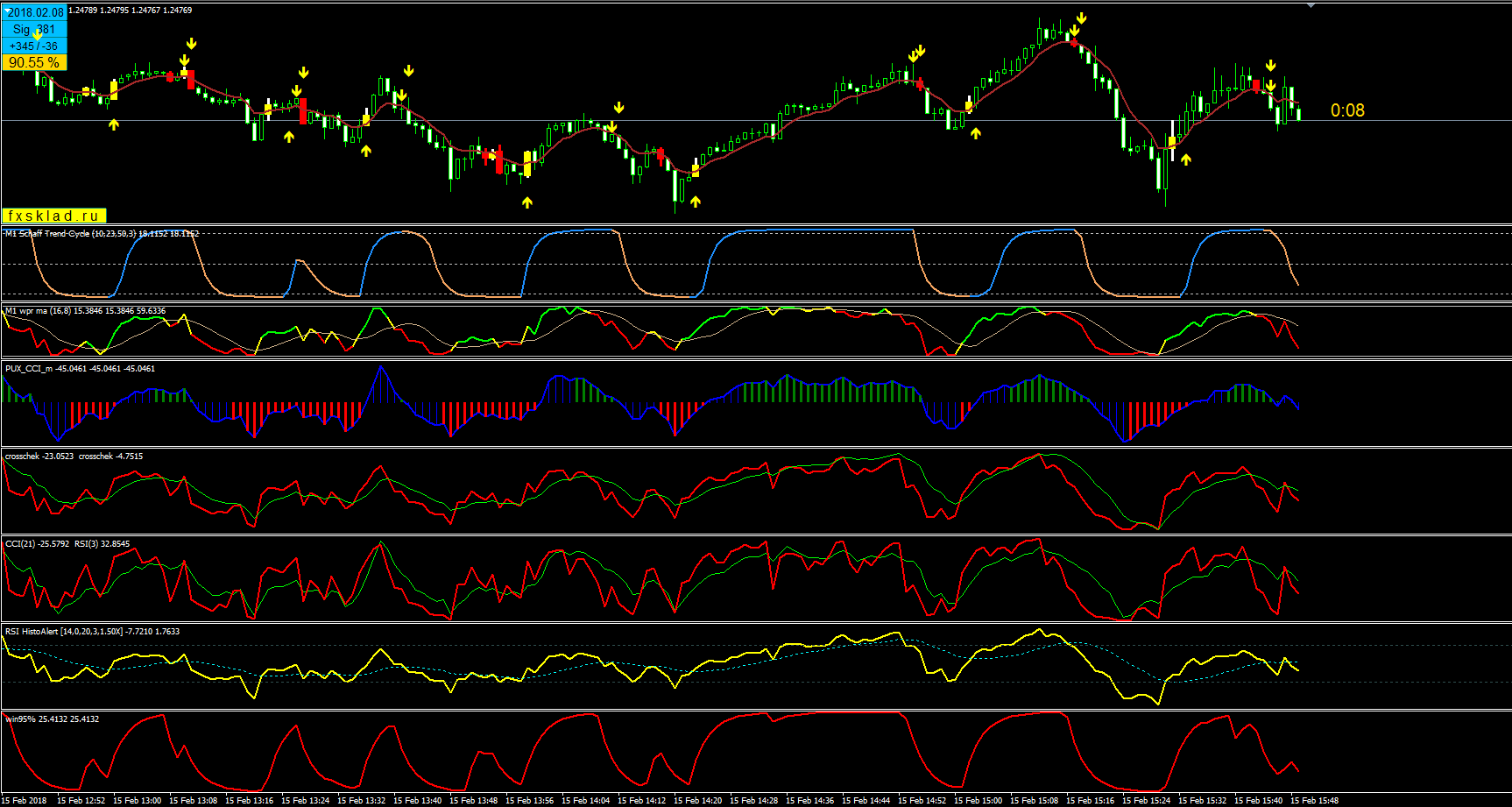Select the yellow '90.55 %' label

(x=34, y=62)
